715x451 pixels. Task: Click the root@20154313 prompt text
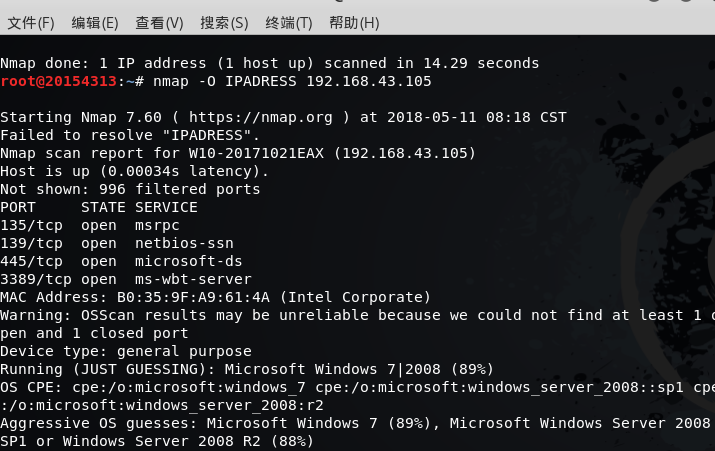[58, 81]
